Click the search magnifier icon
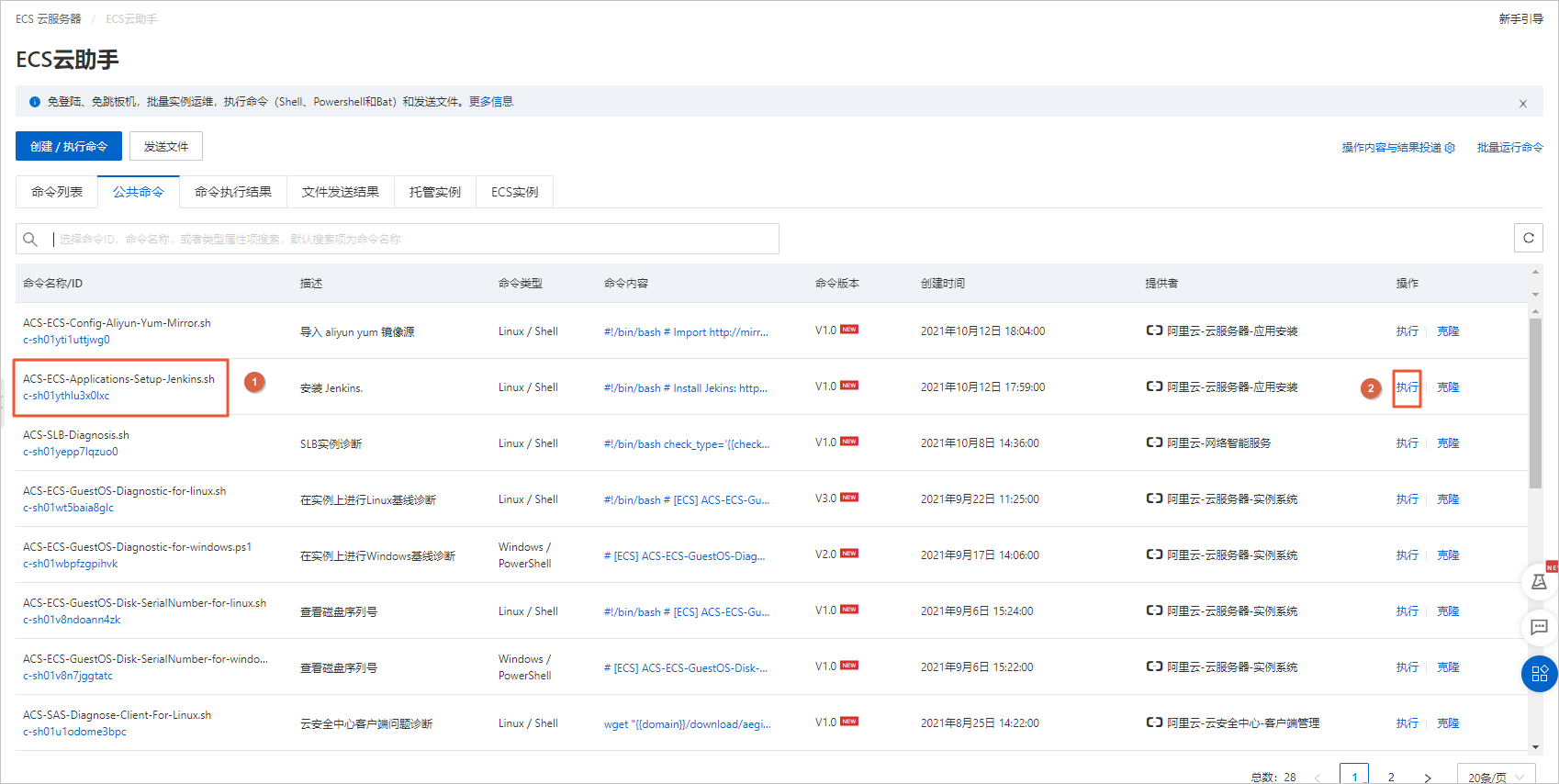The height and width of the screenshot is (784, 1559). click(30, 239)
